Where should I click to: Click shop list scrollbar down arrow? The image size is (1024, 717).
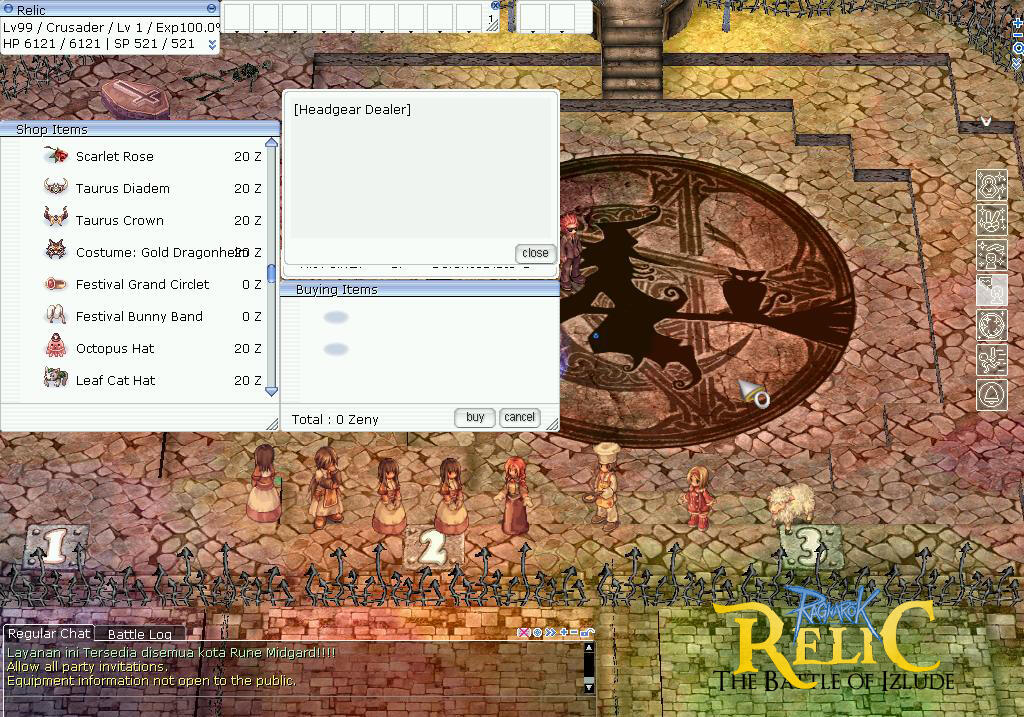coord(272,391)
